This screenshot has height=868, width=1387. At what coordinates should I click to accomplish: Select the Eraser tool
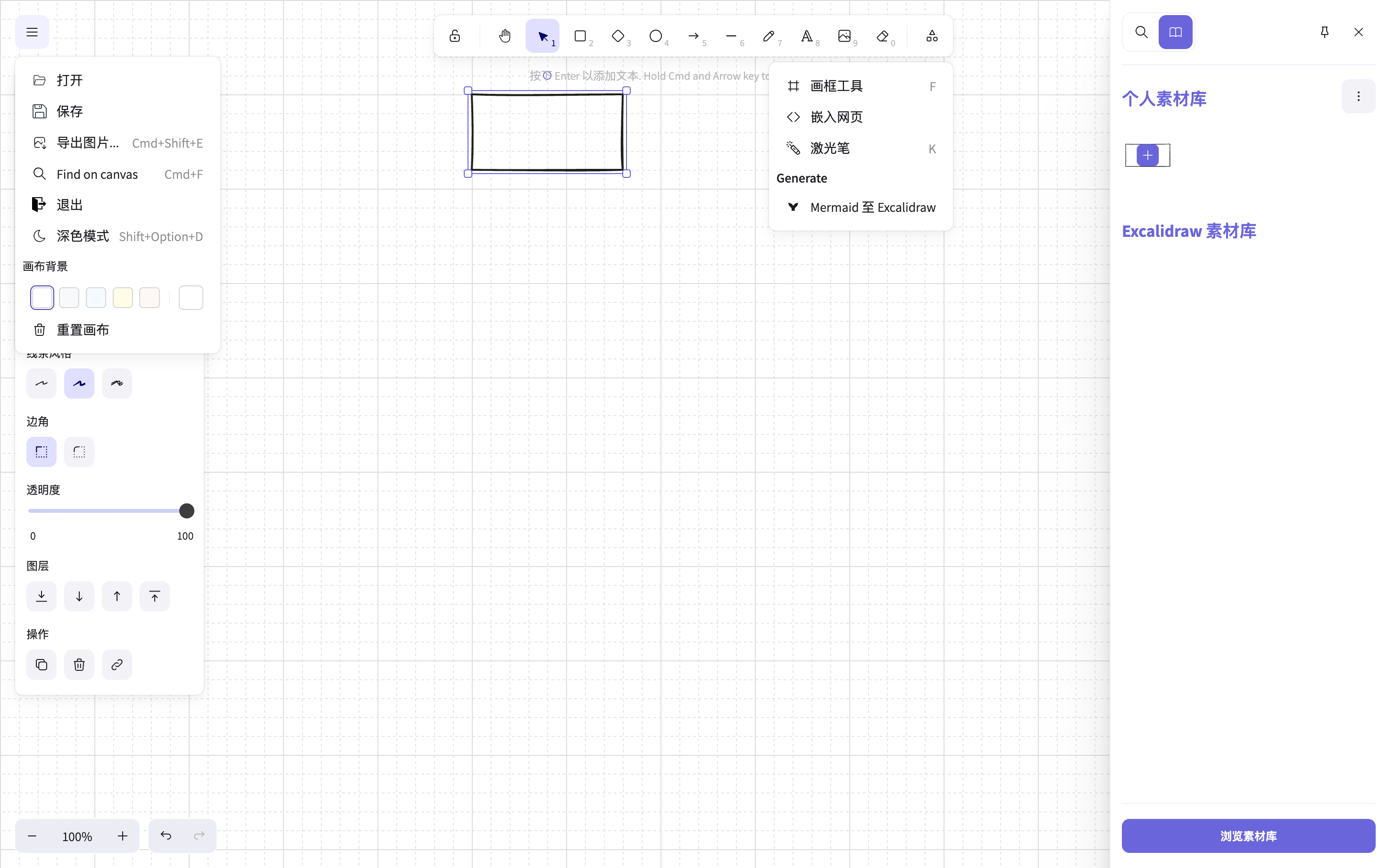point(882,36)
